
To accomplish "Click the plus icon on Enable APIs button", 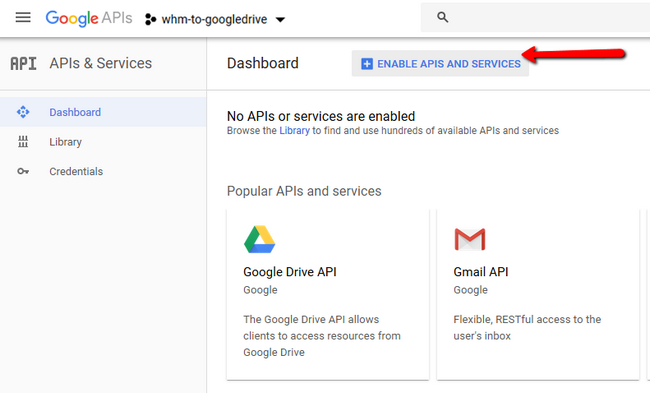I will pos(367,64).
